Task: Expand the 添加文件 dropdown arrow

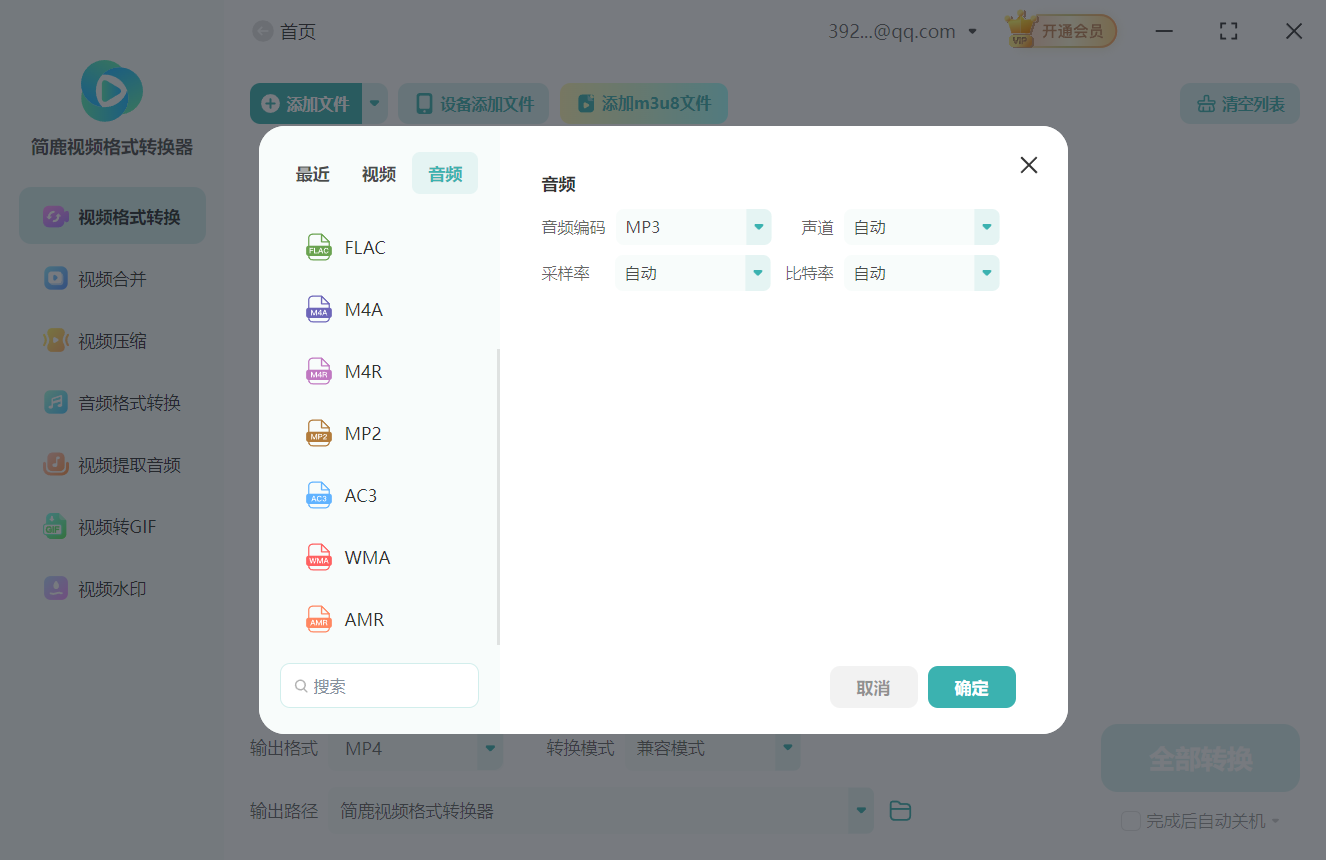Action: click(374, 103)
